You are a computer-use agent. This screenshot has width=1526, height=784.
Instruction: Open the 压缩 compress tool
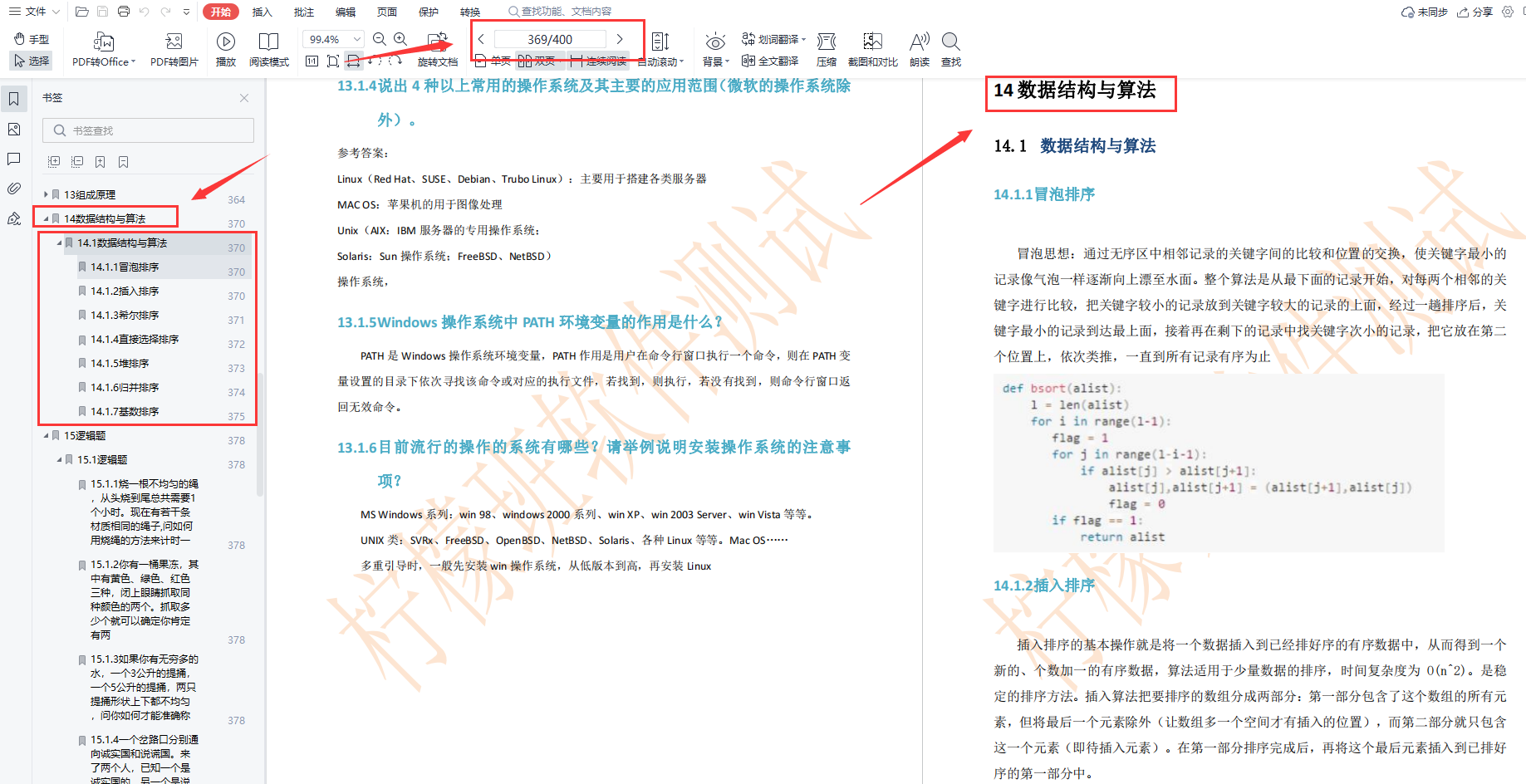827,50
